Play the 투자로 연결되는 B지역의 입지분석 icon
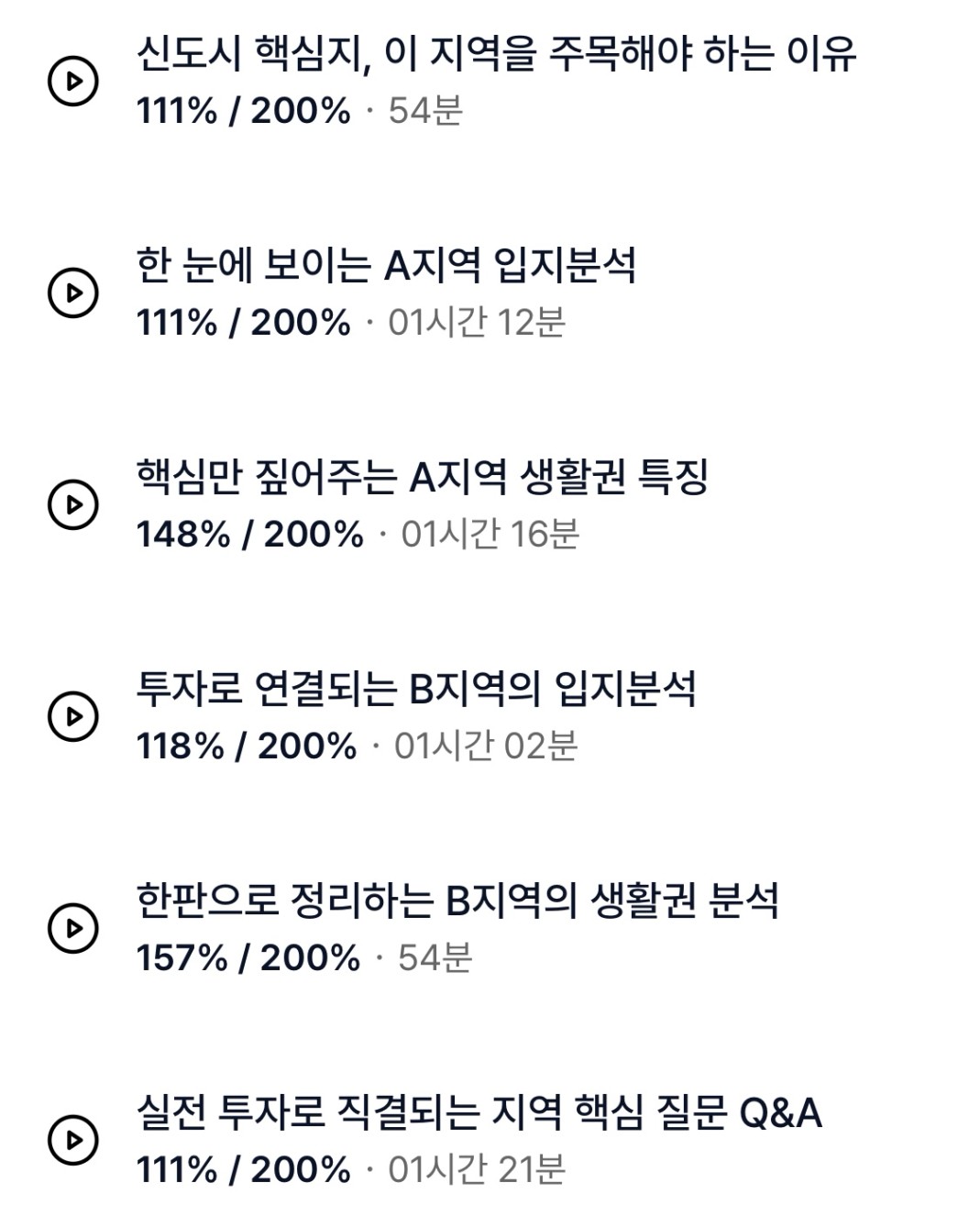This screenshot has width=980, height=1216. 72,717
